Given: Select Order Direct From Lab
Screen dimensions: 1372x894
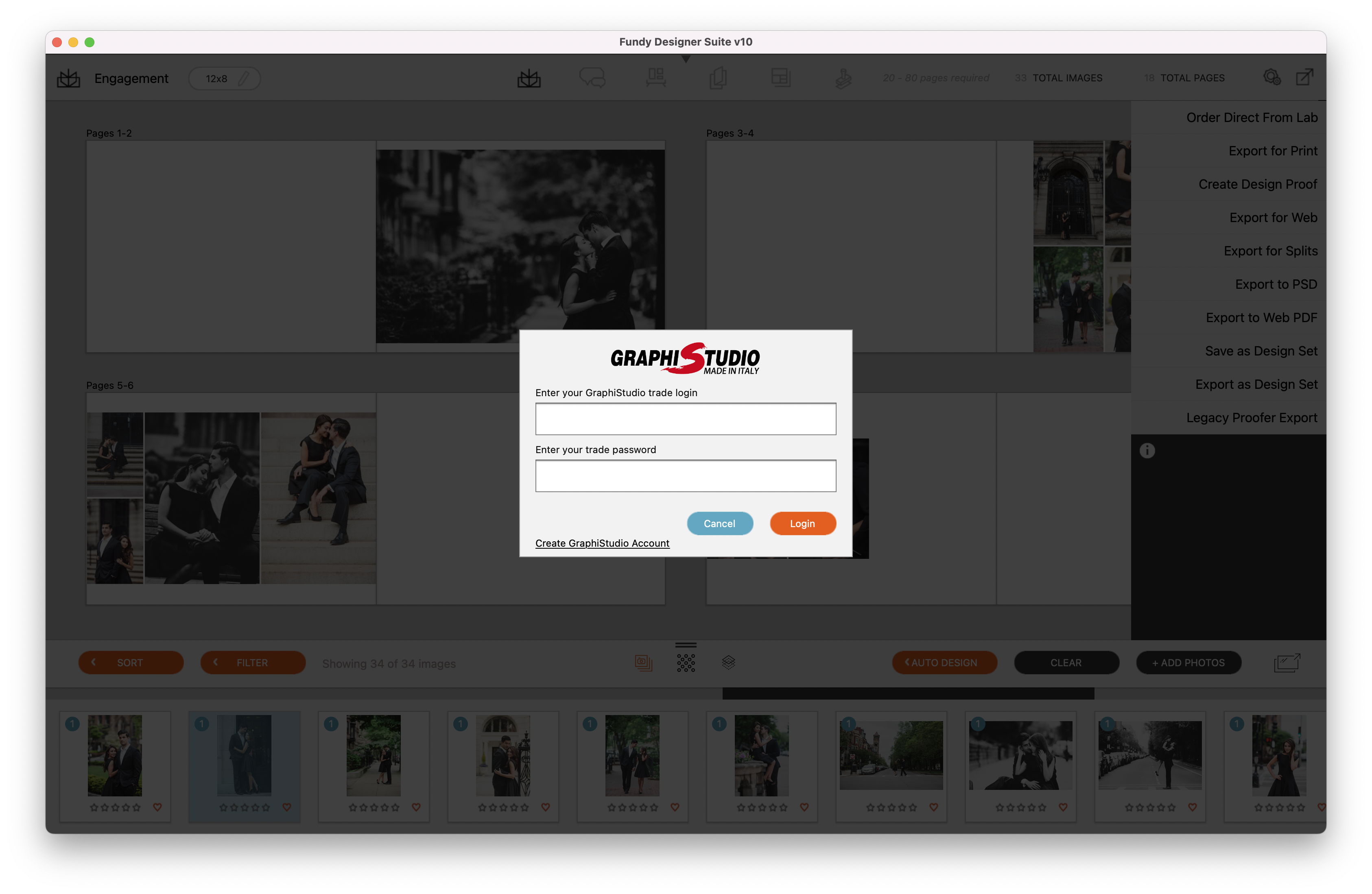Looking at the screenshot, I should [1228, 118].
